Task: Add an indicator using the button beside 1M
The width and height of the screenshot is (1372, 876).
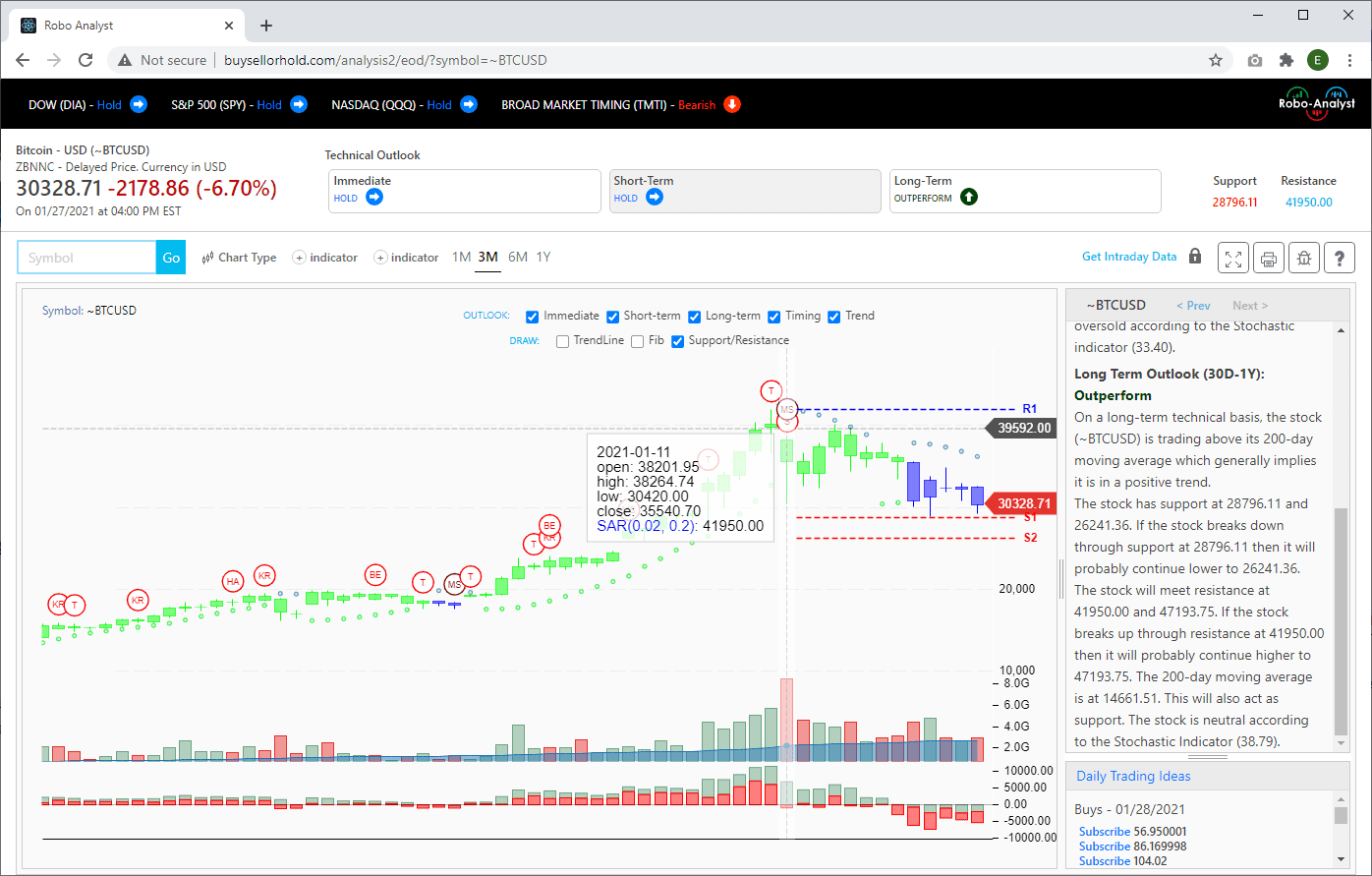Action: tap(406, 258)
